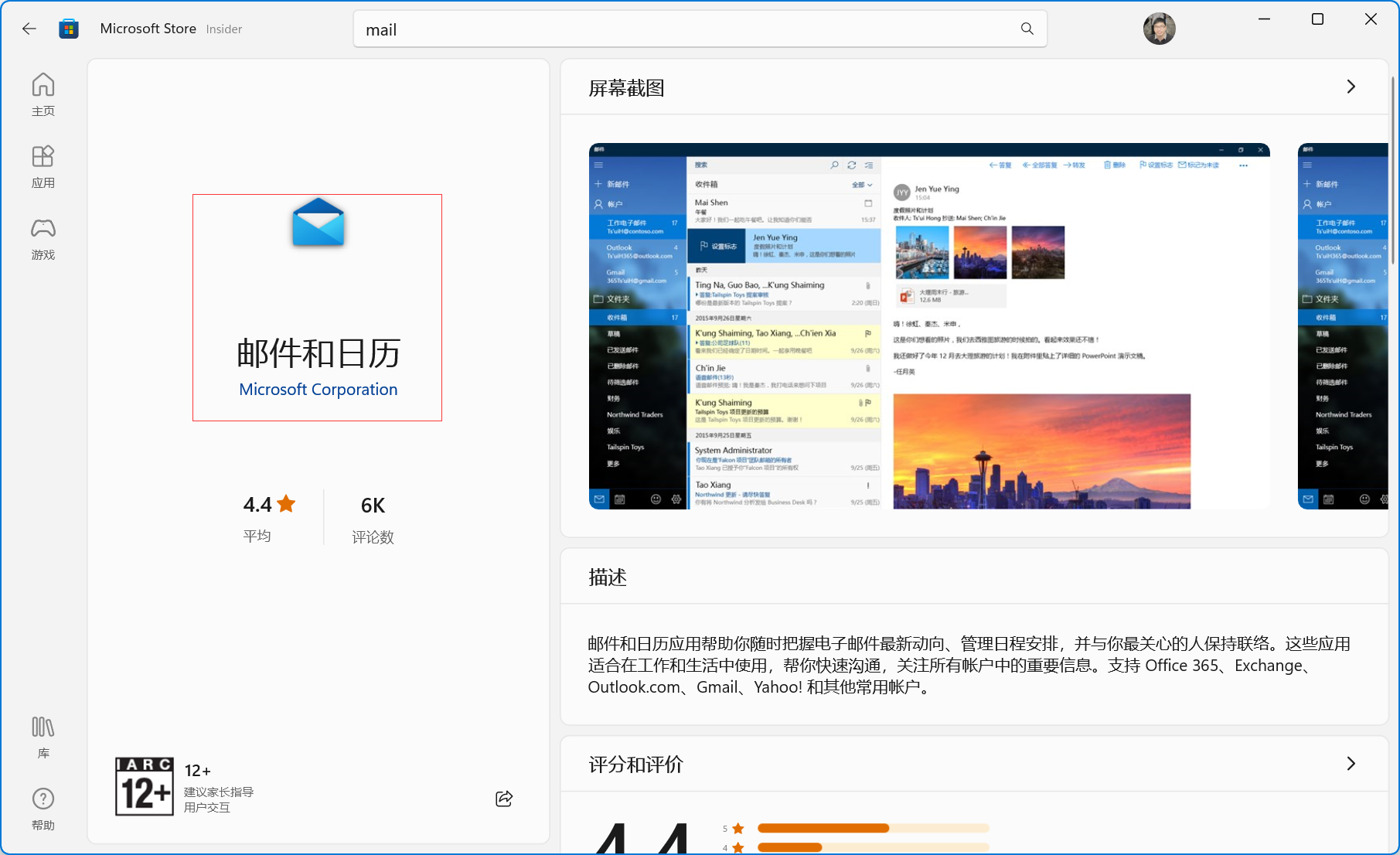This screenshot has height=855, width=1400.
Task: Minimize the Microsoft Store window
Action: [1265, 19]
